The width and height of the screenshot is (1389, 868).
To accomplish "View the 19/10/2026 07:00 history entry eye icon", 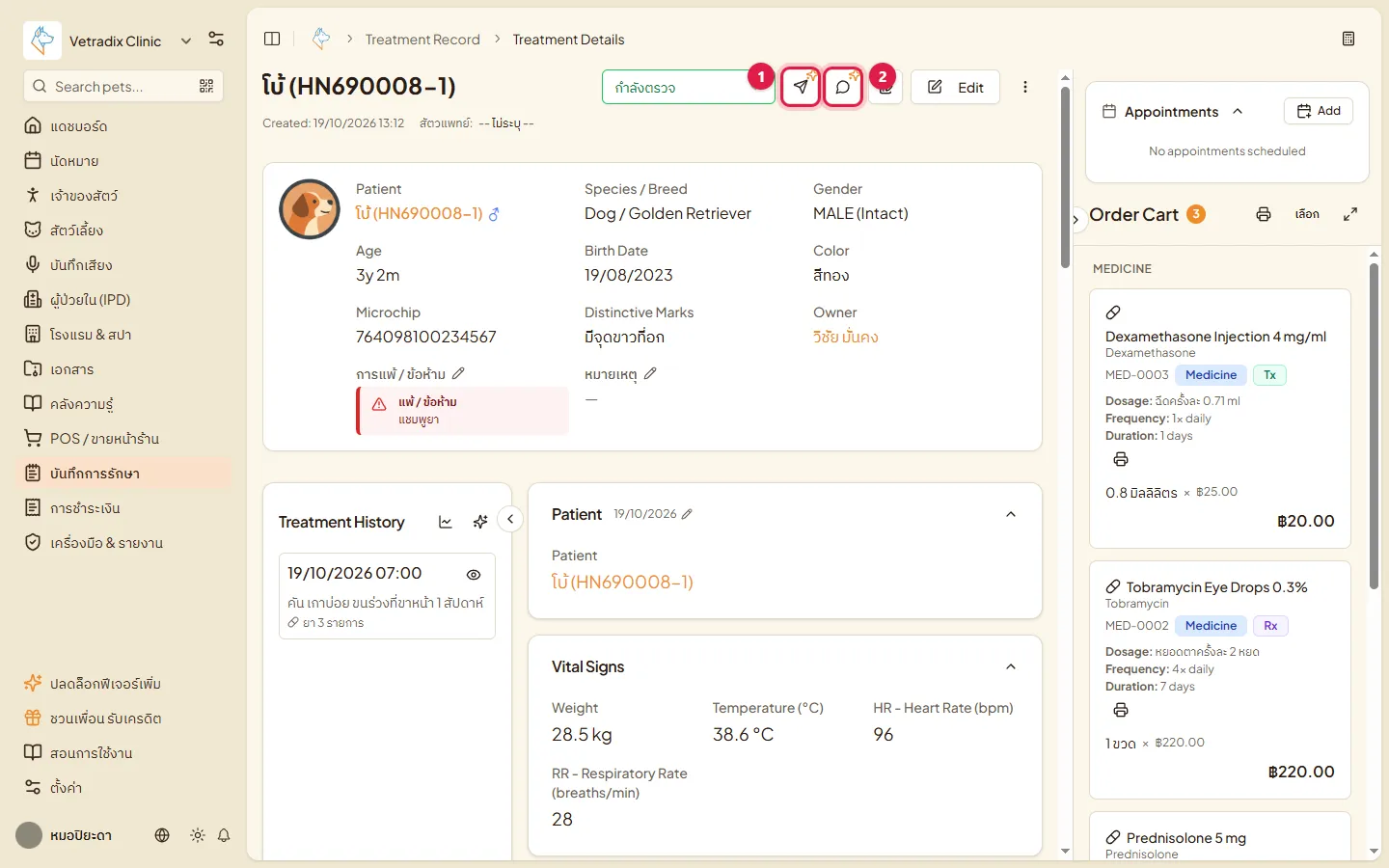I will click(474, 574).
